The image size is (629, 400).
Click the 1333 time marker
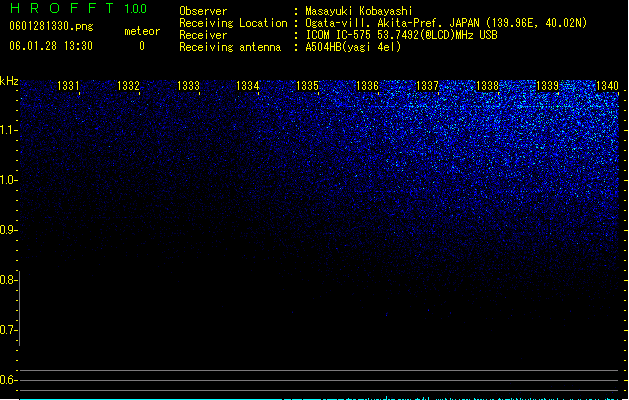188,86
